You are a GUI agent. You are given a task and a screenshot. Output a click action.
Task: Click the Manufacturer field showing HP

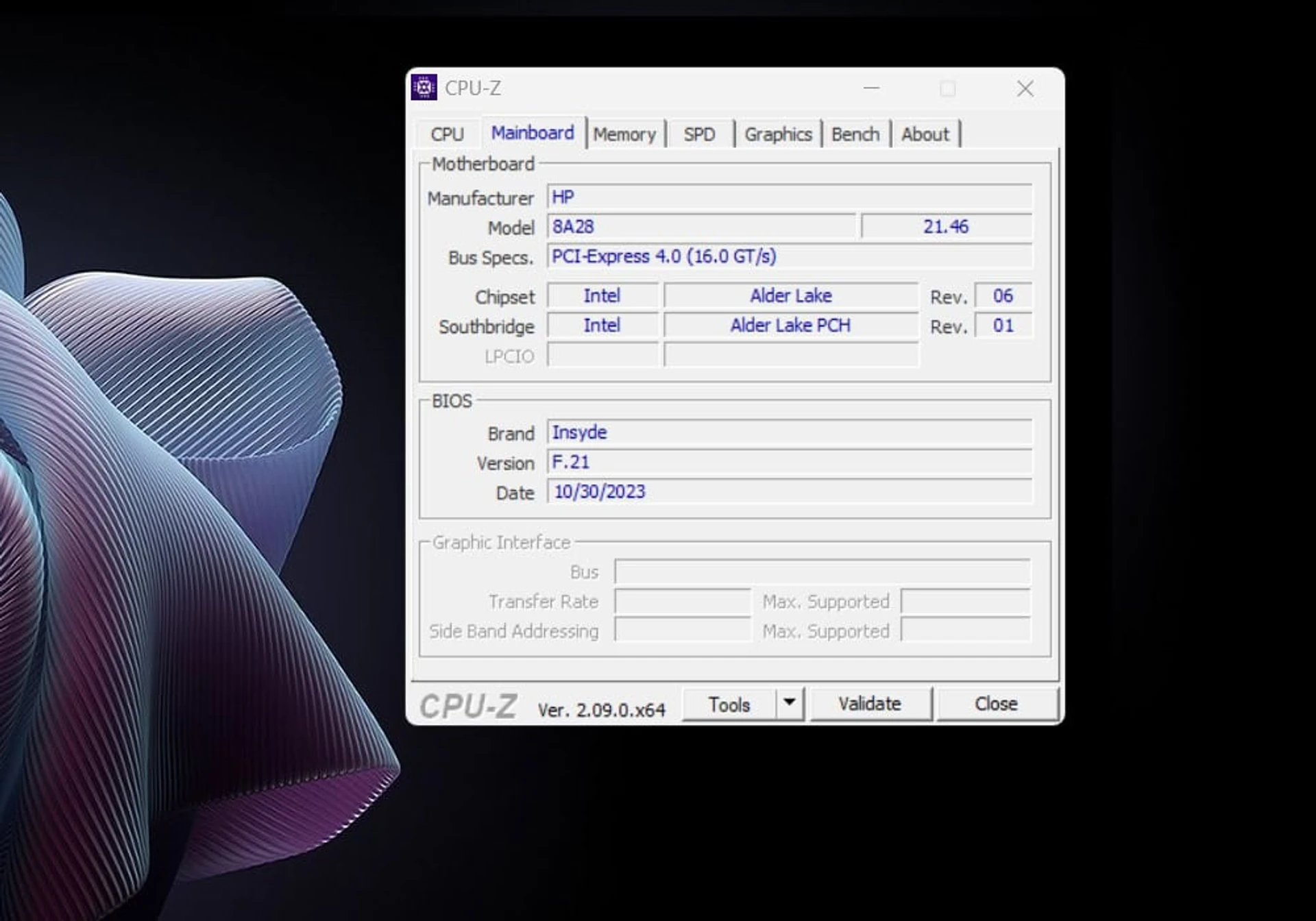(x=790, y=197)
